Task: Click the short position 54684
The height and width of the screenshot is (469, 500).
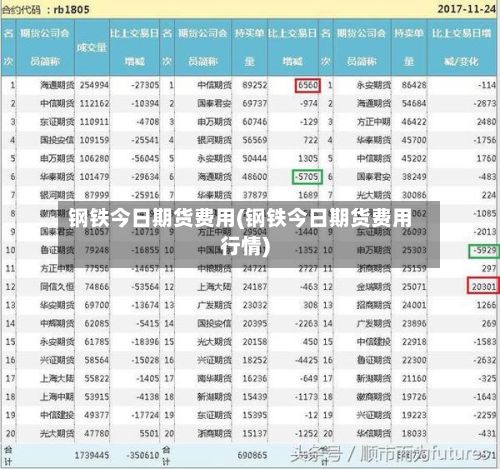Action: [414, 104]
